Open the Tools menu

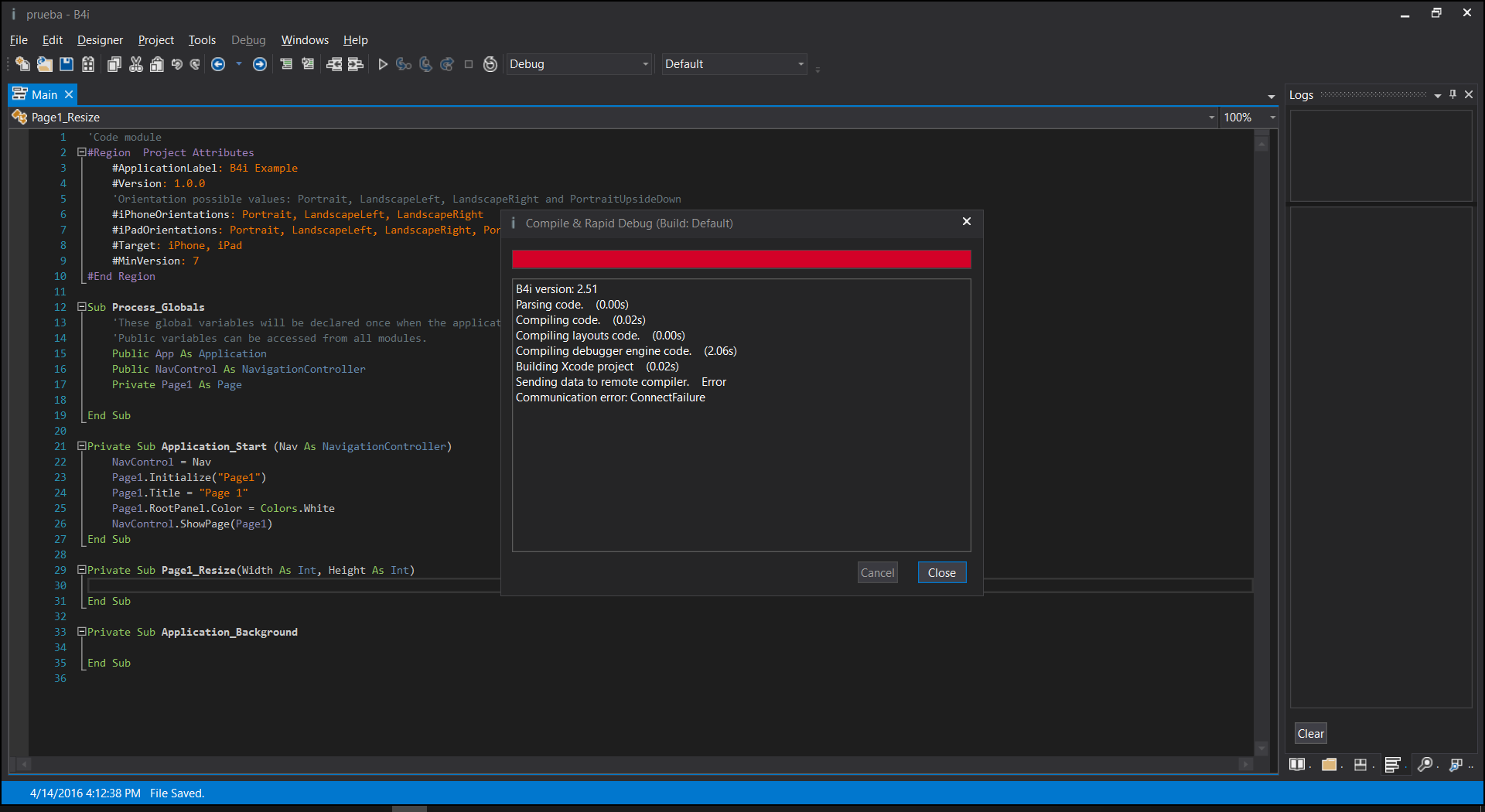[x=202, y=40]
